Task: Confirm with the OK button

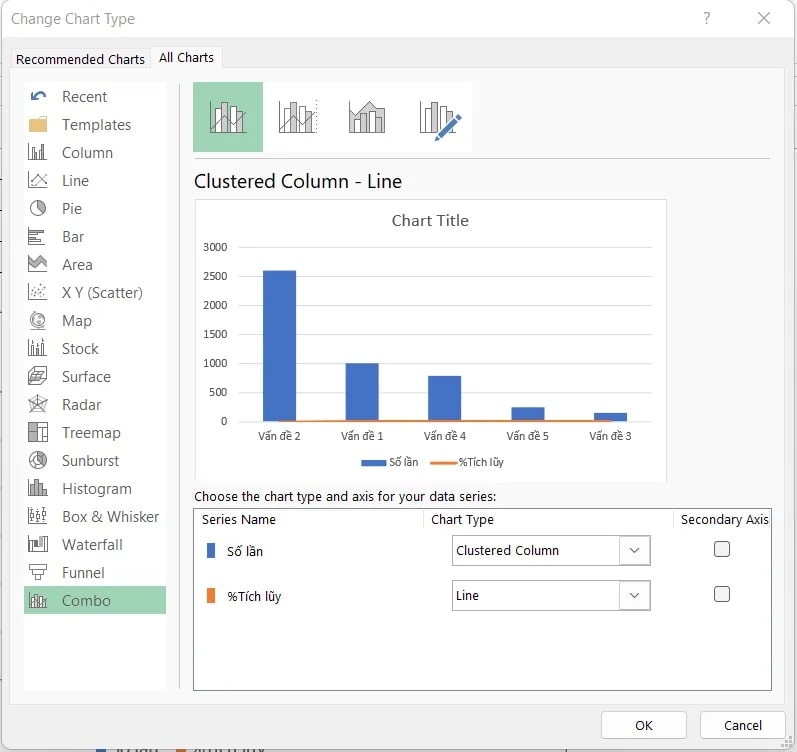Action: (x=643, y=725)
